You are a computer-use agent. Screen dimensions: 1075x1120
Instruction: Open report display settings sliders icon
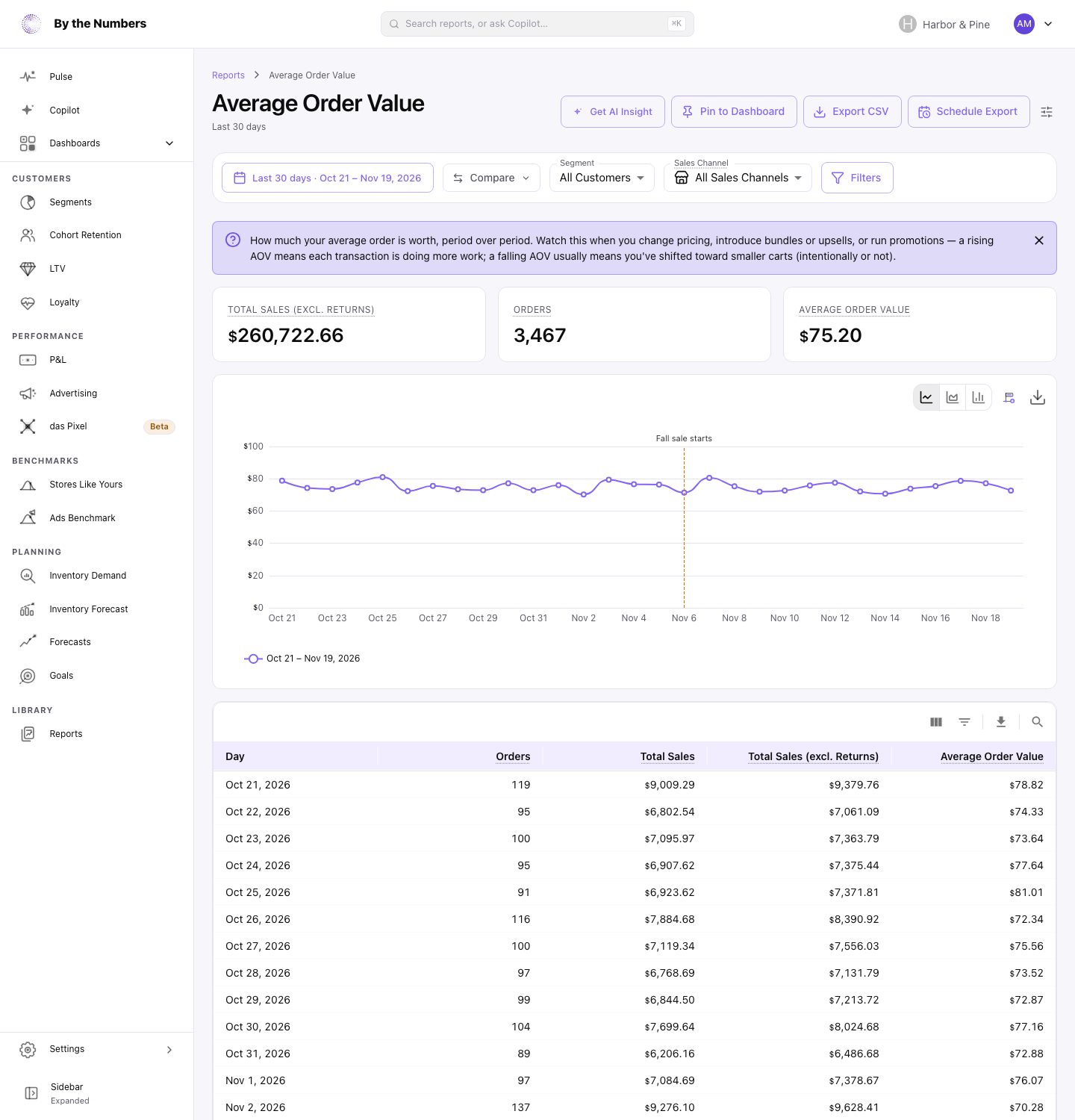click(1047, 112)
